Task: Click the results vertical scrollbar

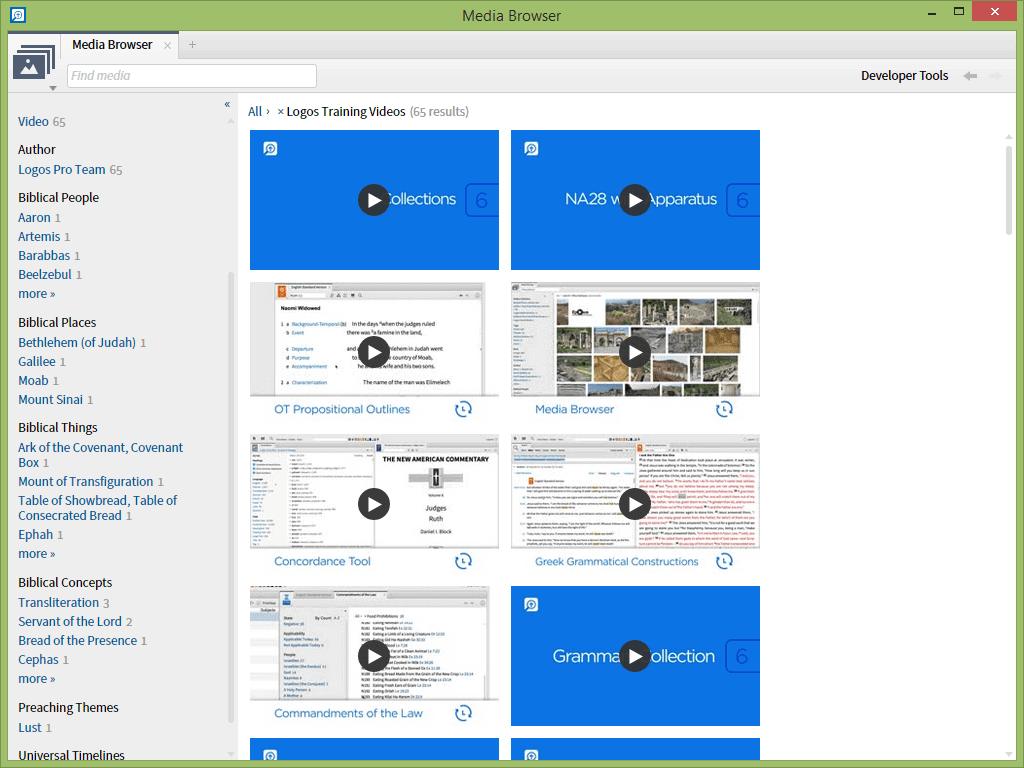Action: click(x=1009, y=190)
